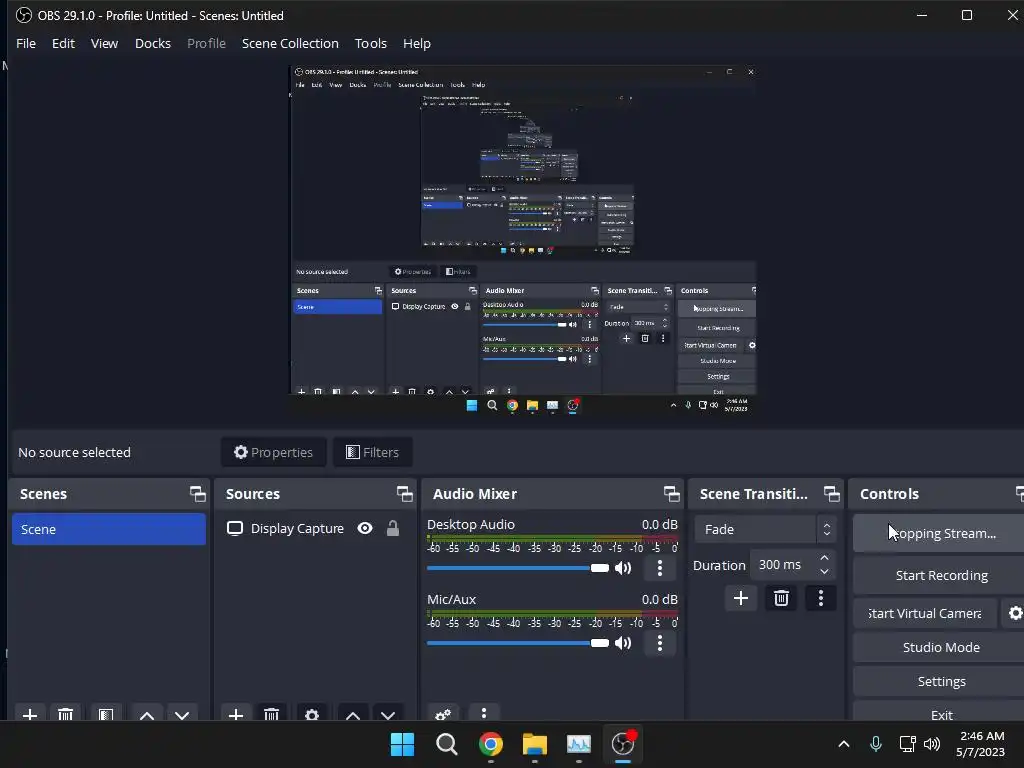Screen dimensions: 1024x768
Task: Click the Stopping Stream button
Action: [940, 534]
